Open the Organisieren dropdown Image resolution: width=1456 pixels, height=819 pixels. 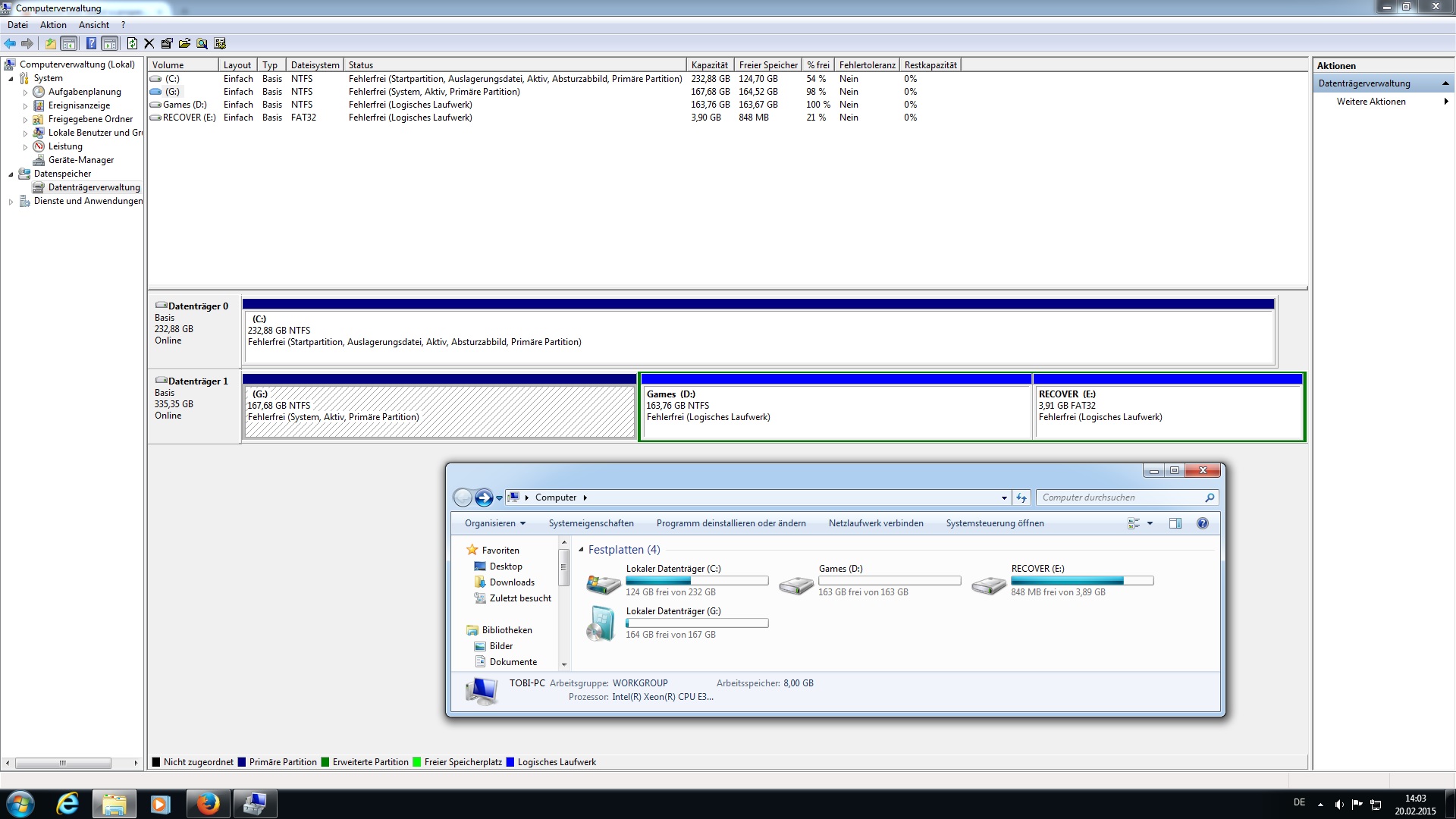(x=494, y=523)
